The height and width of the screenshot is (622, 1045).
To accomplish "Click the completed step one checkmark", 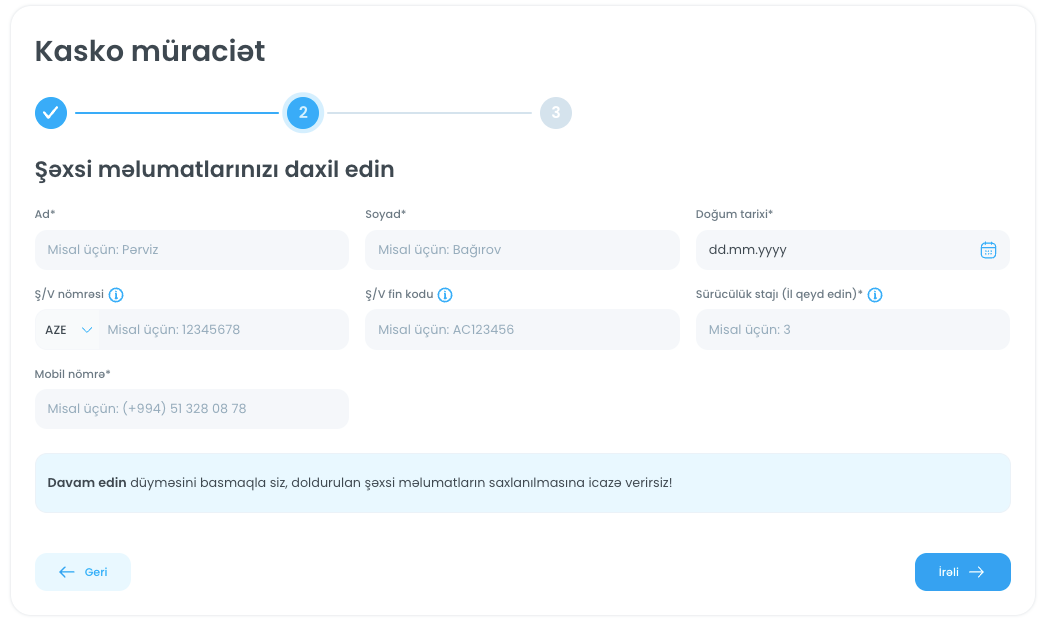I will click(51, 113).
